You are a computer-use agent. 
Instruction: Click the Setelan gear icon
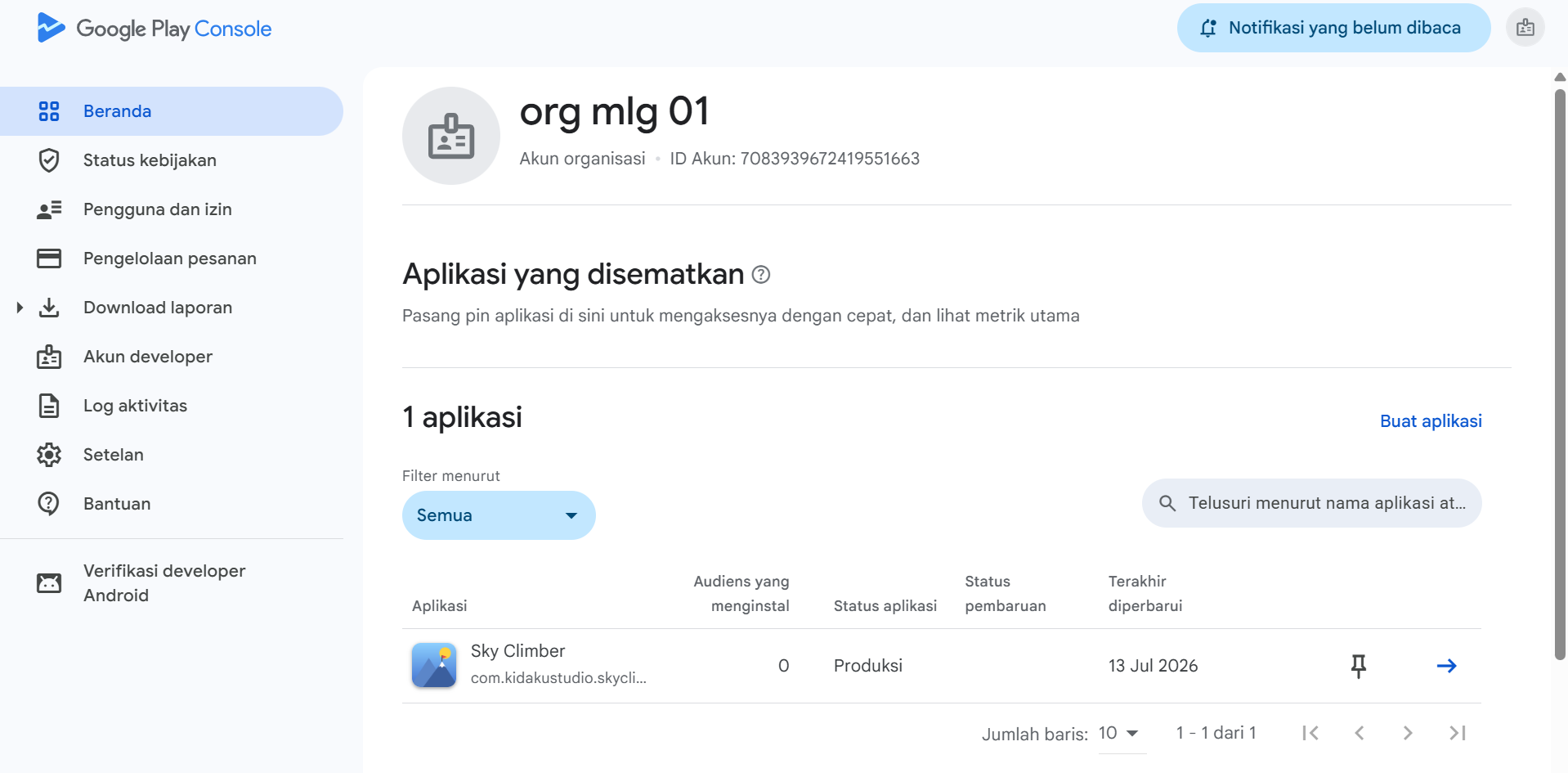49,455
